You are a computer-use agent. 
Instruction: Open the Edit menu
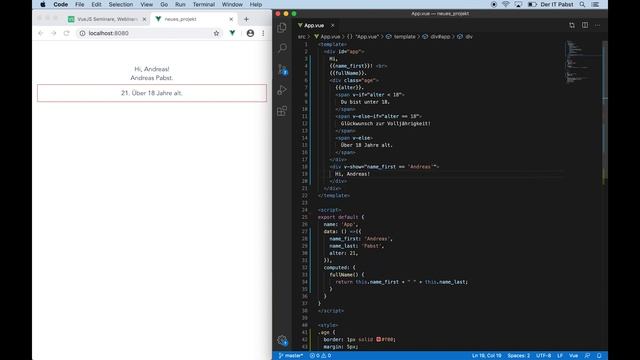96,4
